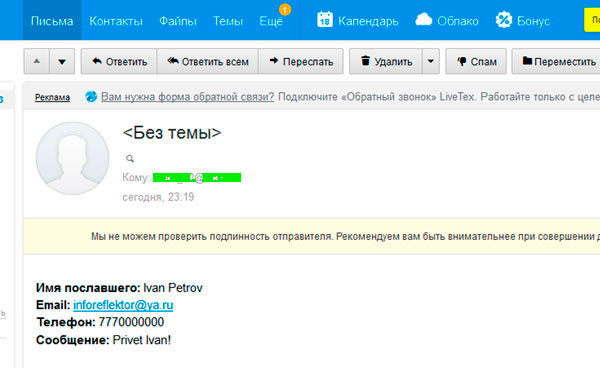Click the orange notification badge

[285, 9]
